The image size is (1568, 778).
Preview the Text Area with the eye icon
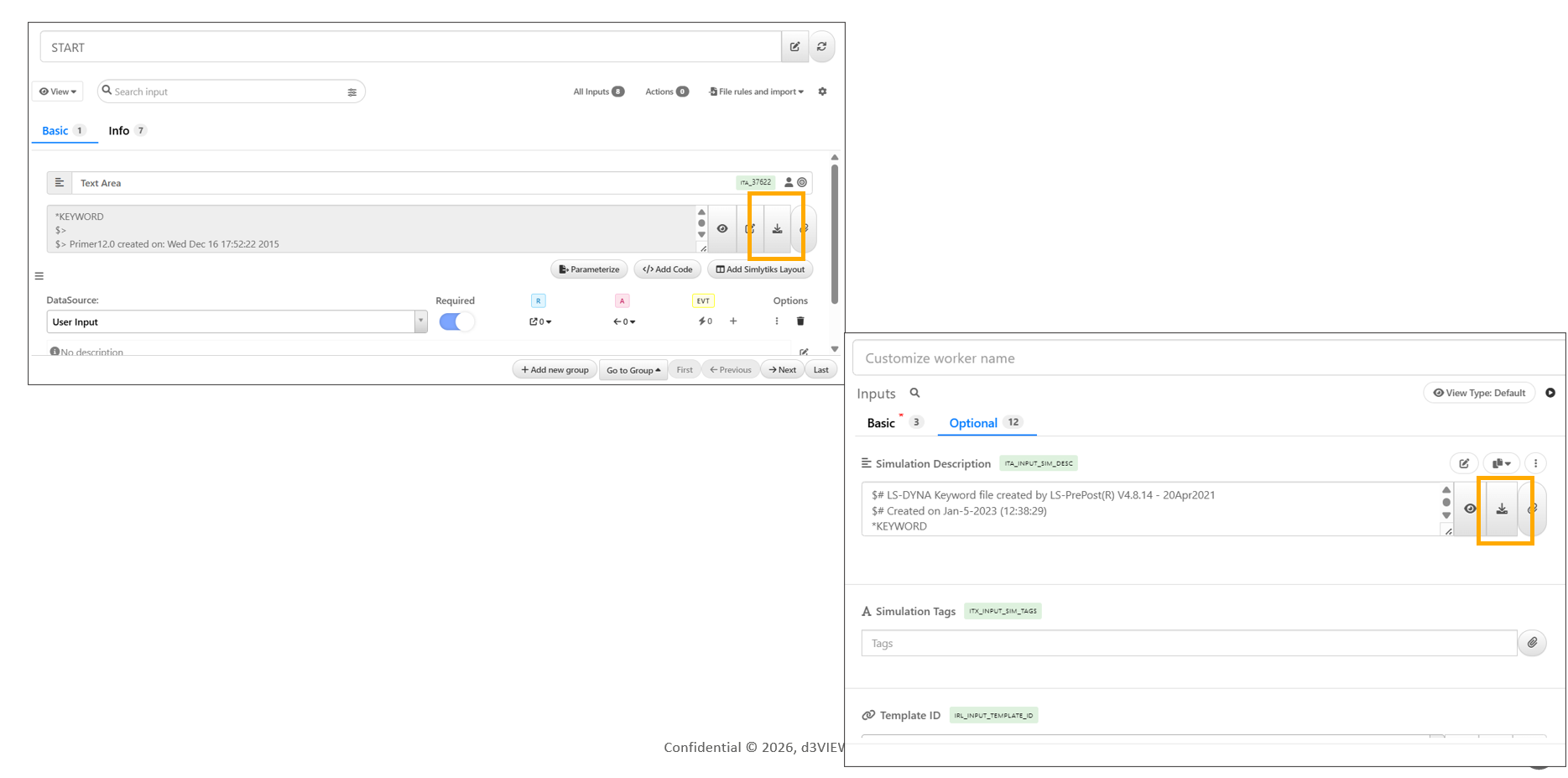pos(722,228)
